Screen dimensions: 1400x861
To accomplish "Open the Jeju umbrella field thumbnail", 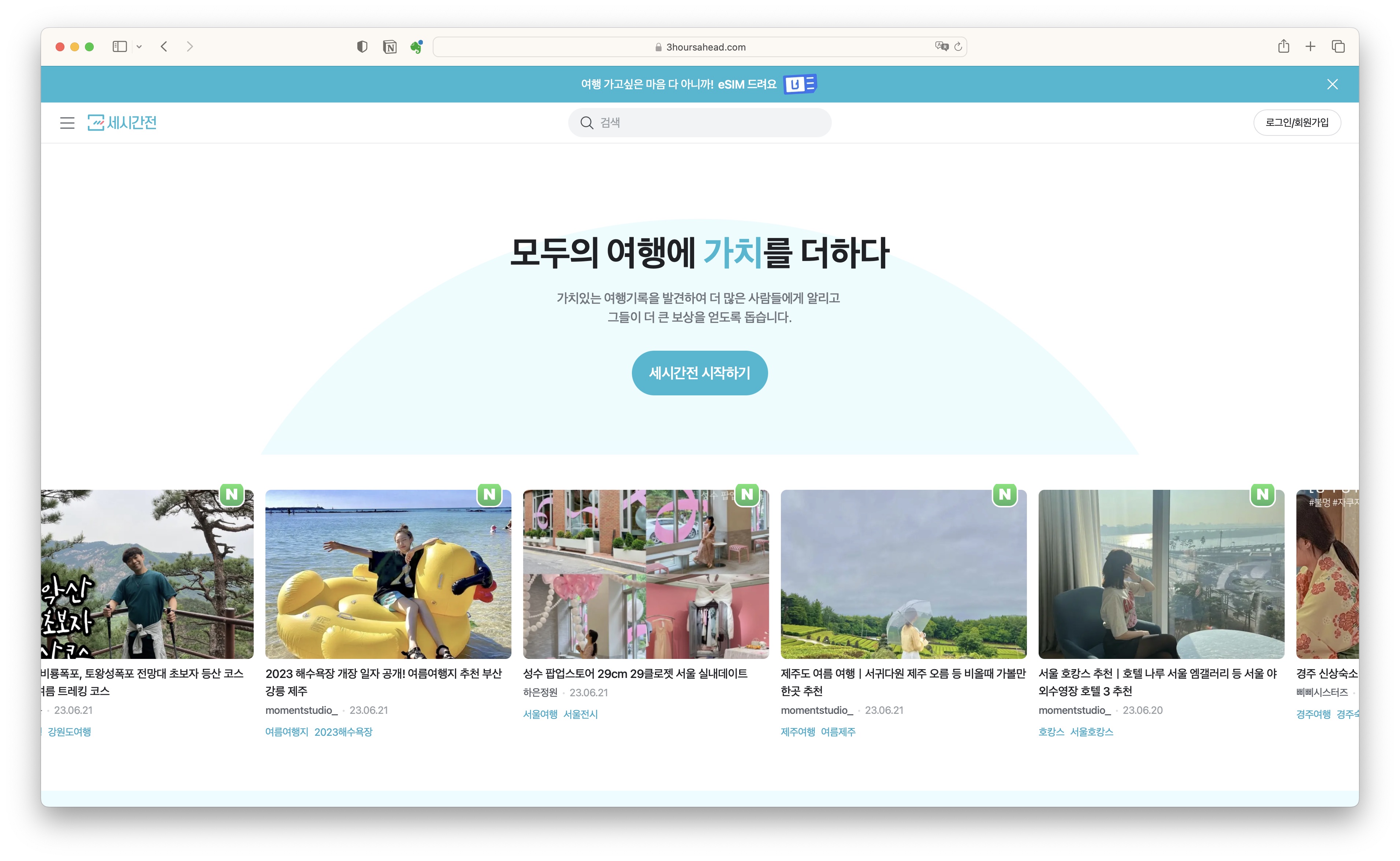I will pyautogui.click(x=904, y=574).
